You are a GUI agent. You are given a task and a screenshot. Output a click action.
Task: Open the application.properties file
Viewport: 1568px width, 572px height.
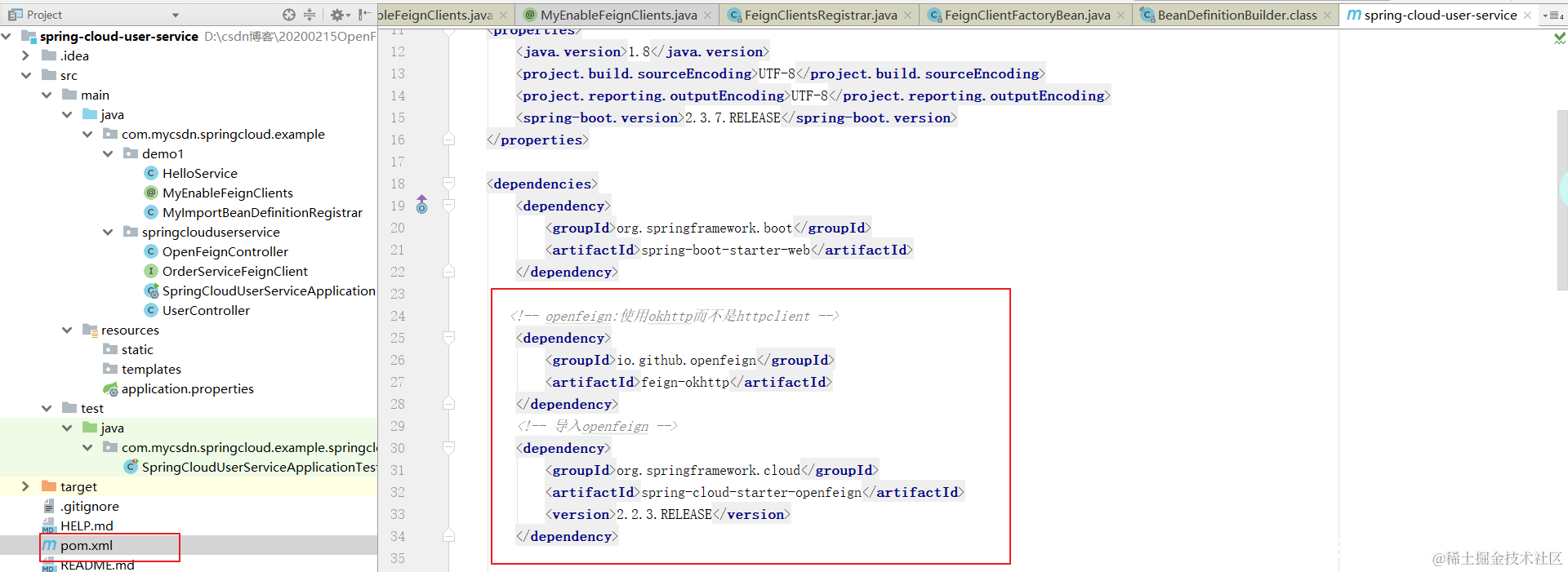pos(187,388)
